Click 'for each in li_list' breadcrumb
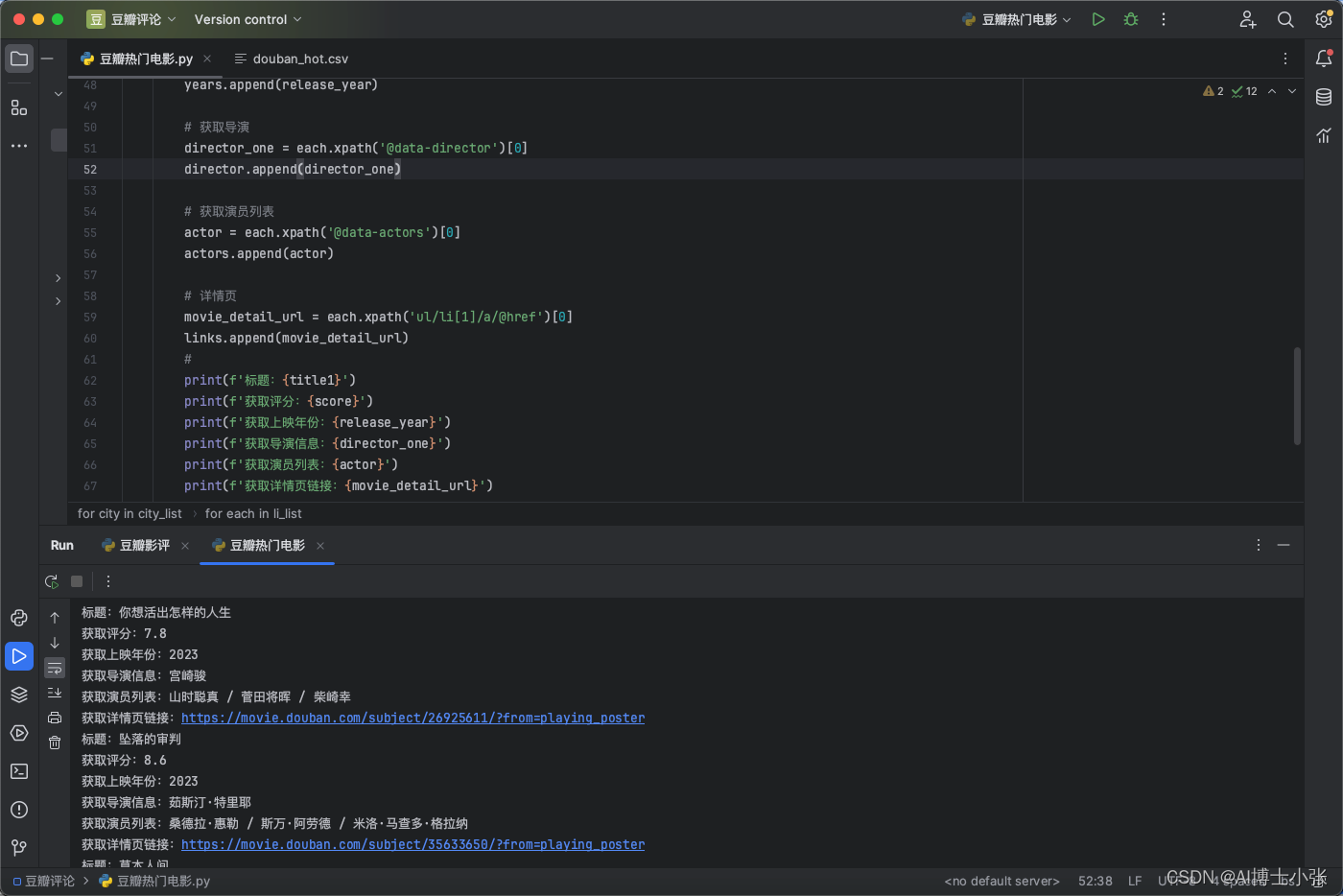This screenshot has height=896, width=1343. pyautogui.click(x=253, y=513)
